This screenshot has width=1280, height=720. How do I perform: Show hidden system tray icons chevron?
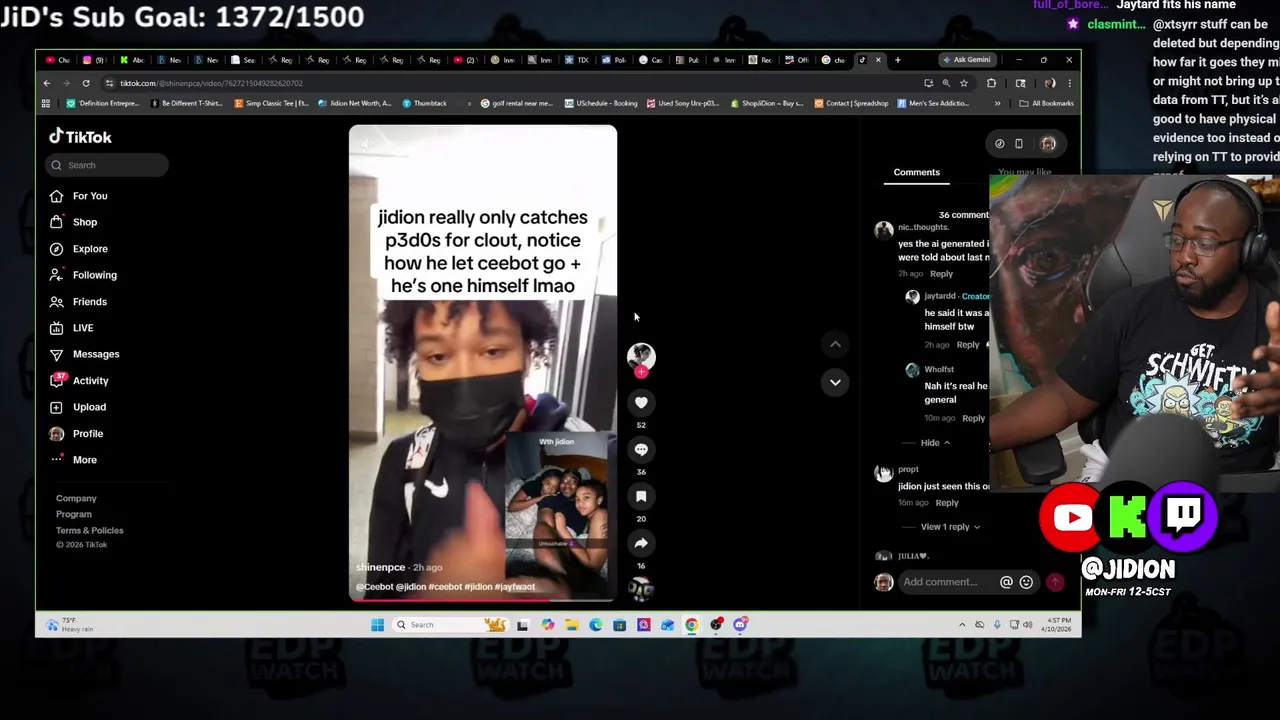click(962, 625)
